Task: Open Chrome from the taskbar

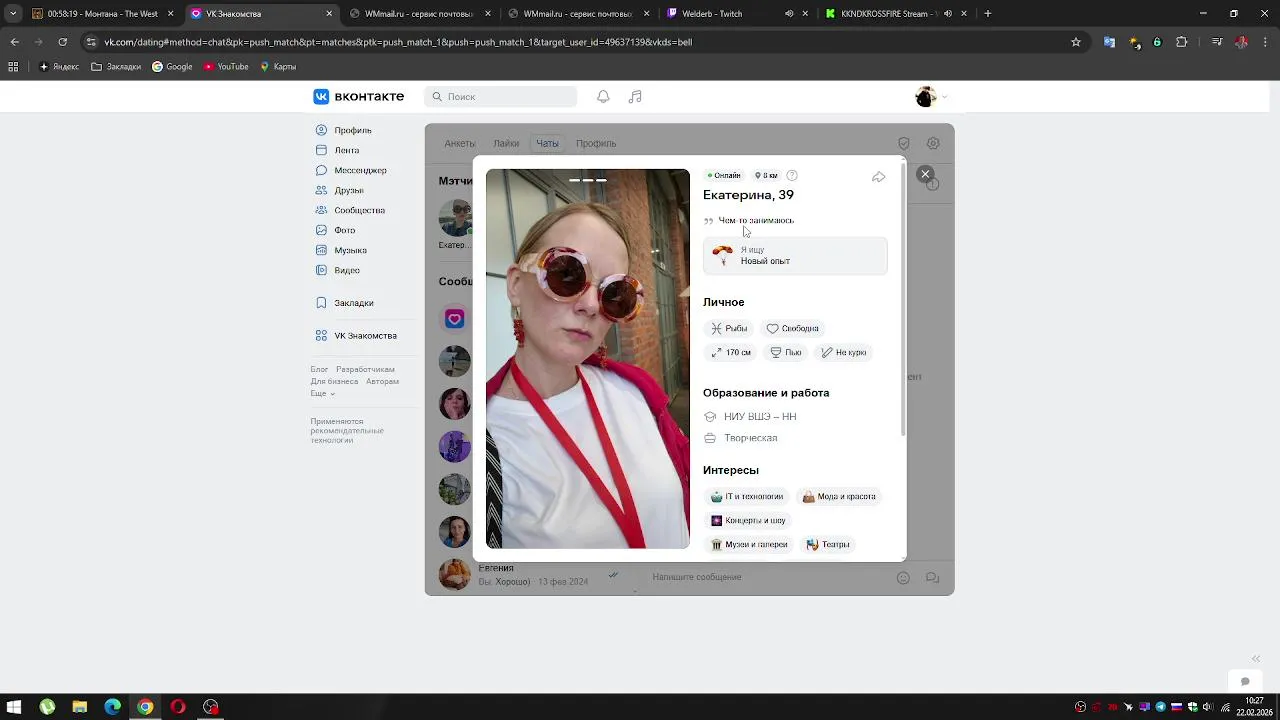Action: pyautogui.click(x=145, y=706)
